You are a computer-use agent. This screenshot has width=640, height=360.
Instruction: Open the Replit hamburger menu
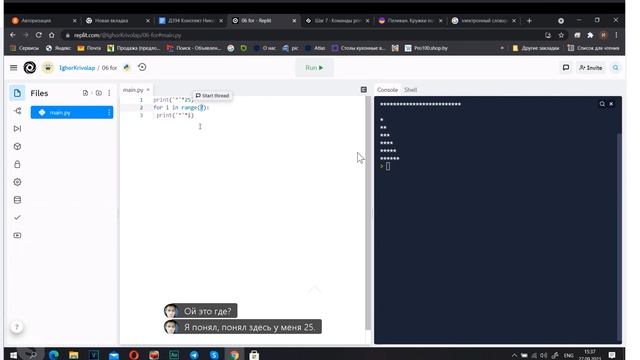[13, 68]
